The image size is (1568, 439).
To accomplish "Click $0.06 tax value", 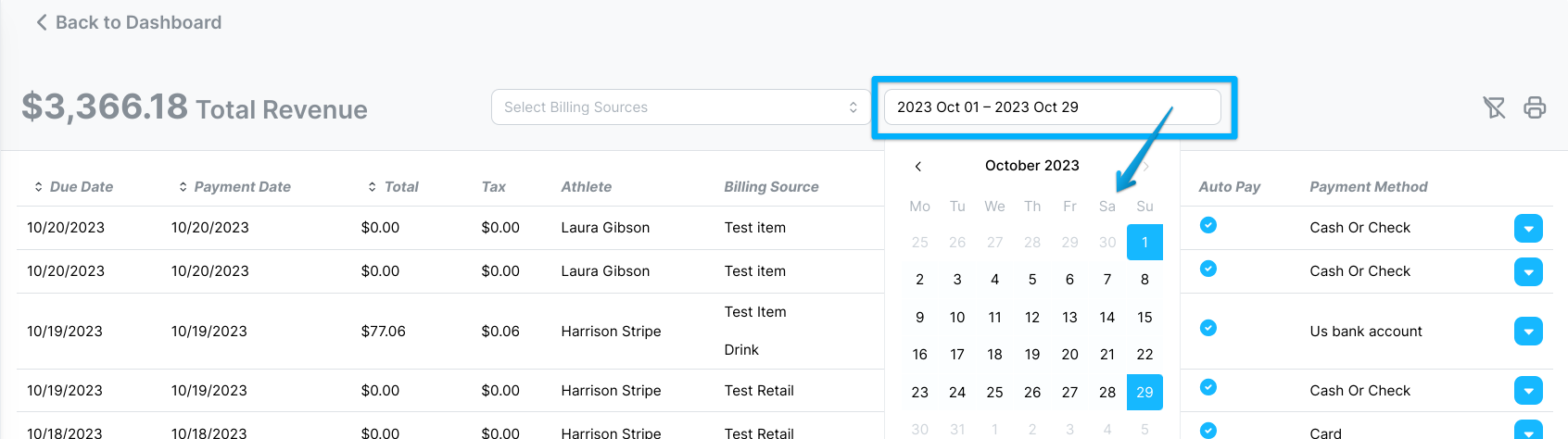I will (500, 332).
